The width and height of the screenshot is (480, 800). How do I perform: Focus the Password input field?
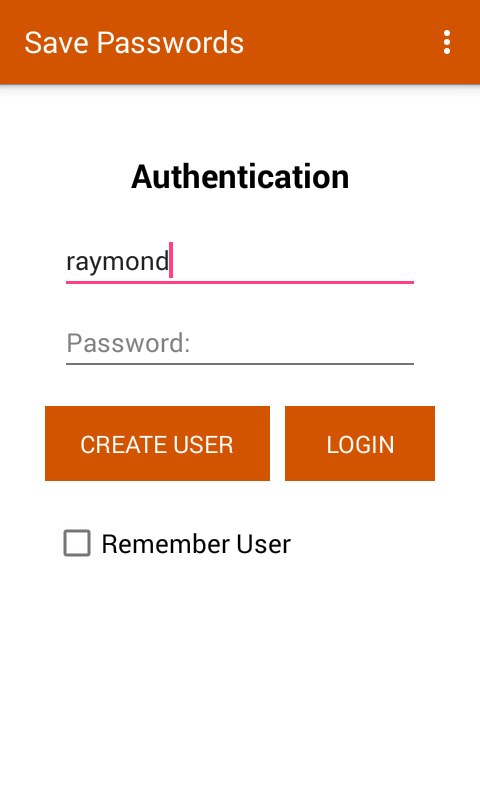(240, 343)
